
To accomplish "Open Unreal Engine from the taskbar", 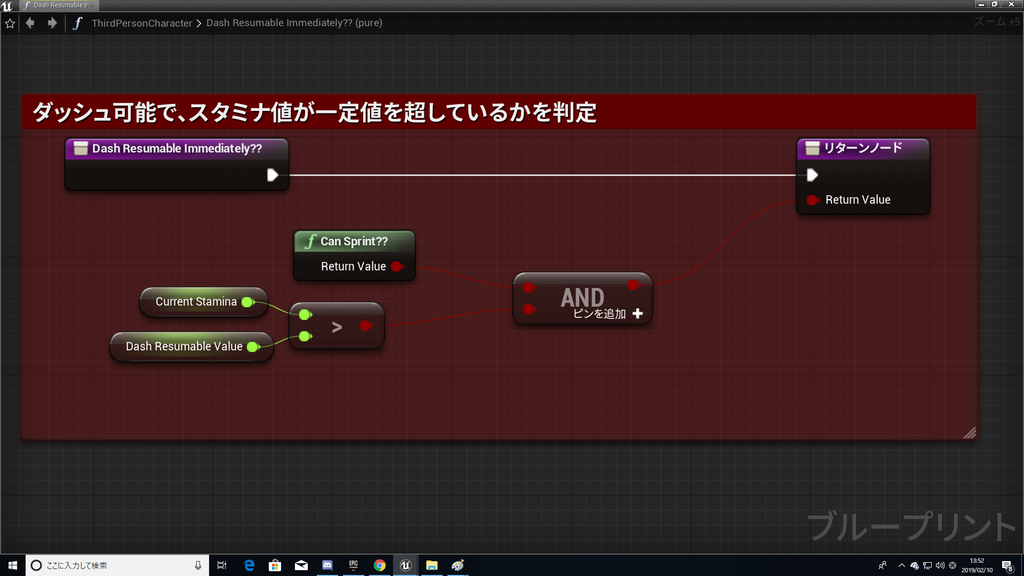I will click(405, 565).
